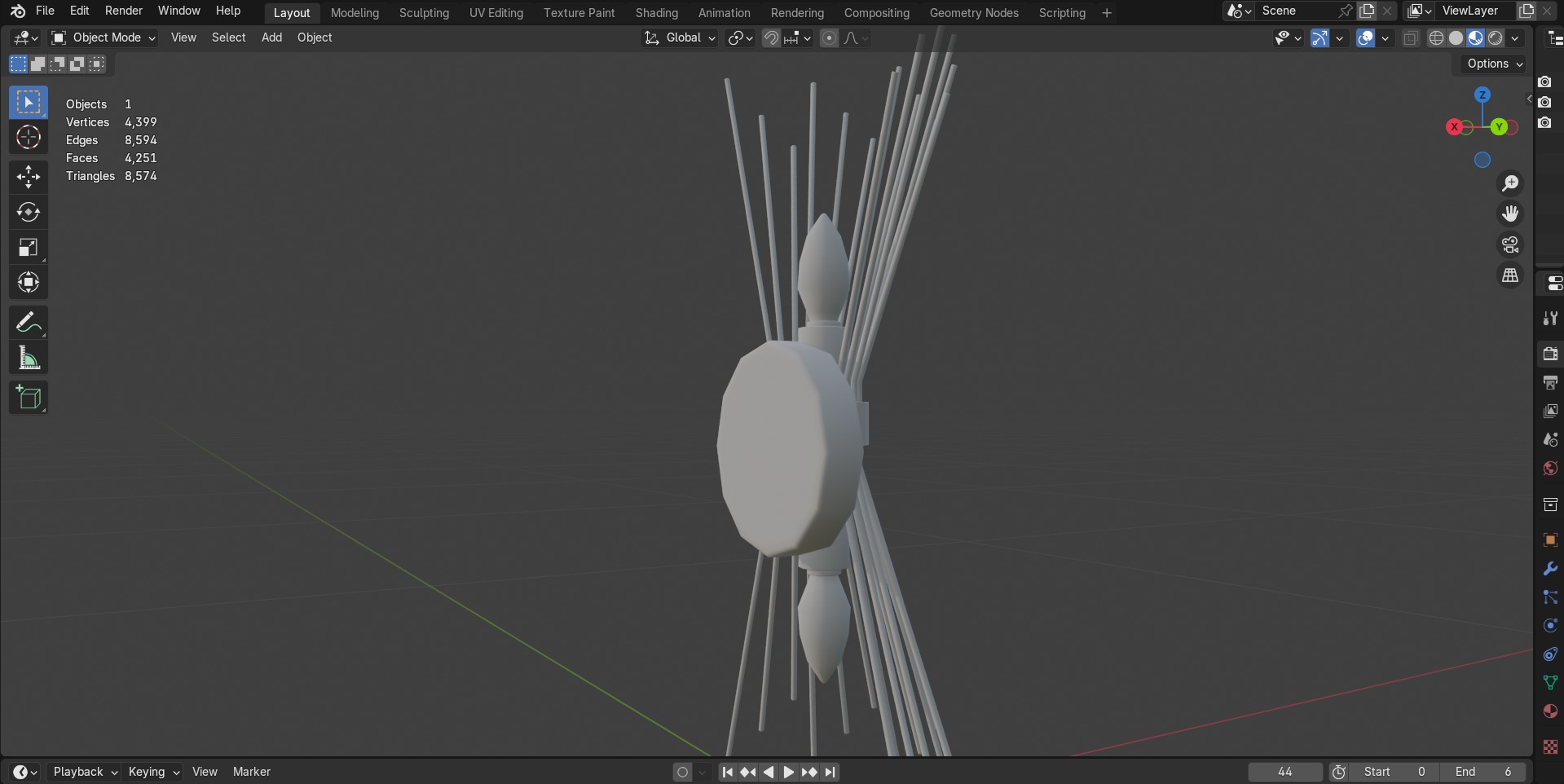Open the View Layer properties tab
This screenshot has height=784, width=1564.
pyautogui.click(x=1550, y=411)
